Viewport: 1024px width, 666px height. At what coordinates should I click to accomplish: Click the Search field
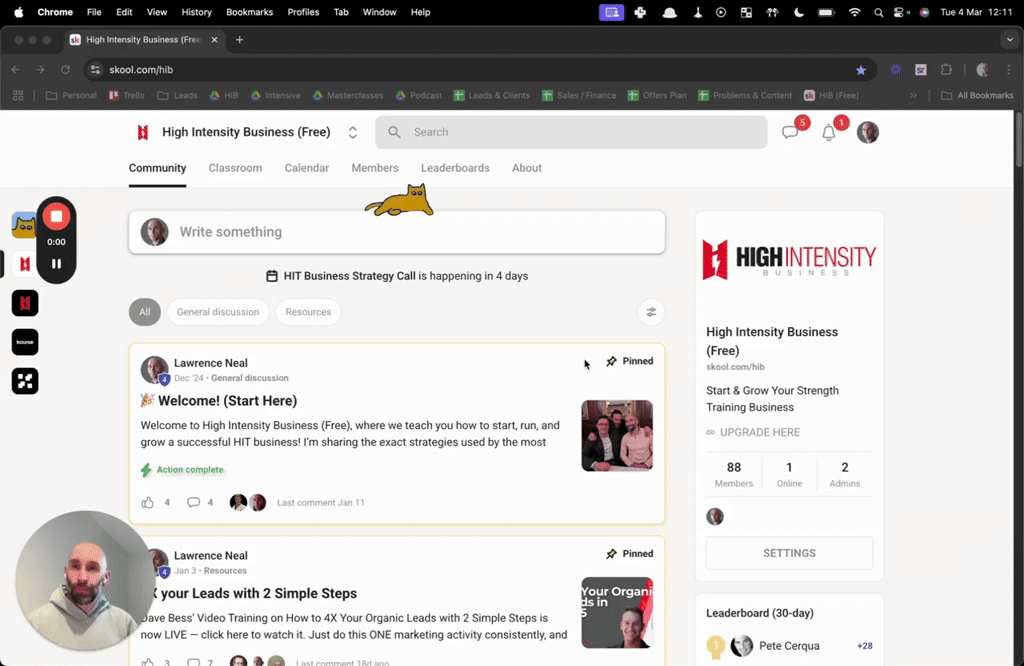pos(571,132)
